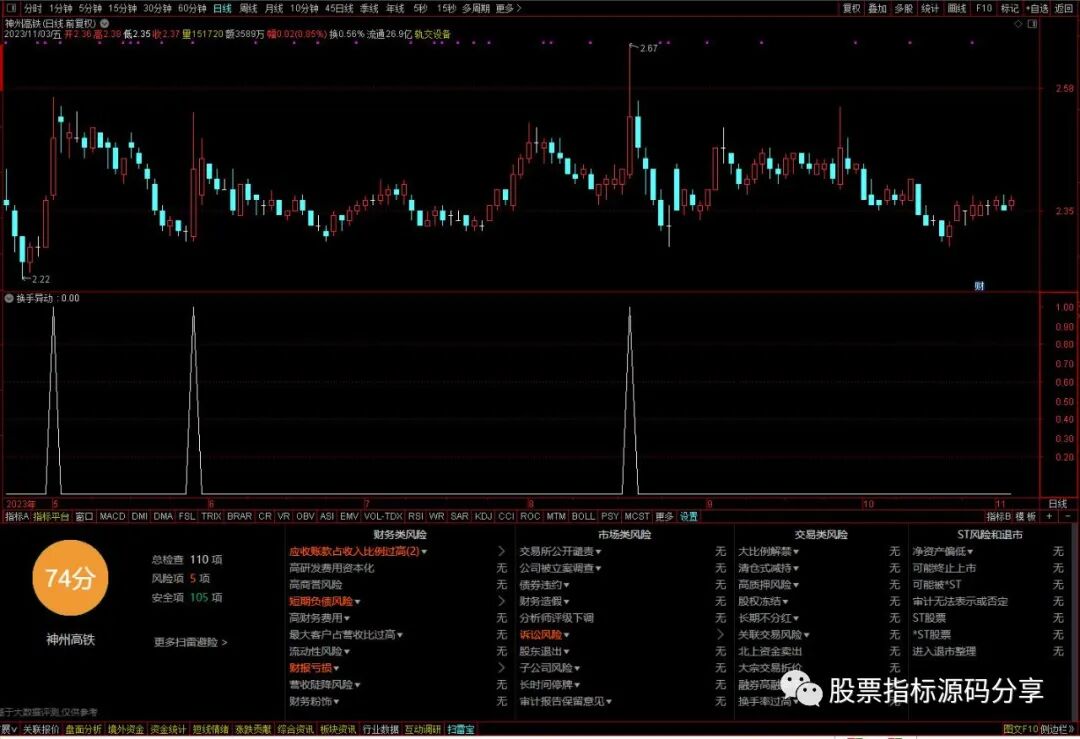Open the 扫雷宝 bottom tab
Screen dimensions: 1080x739
461,729
